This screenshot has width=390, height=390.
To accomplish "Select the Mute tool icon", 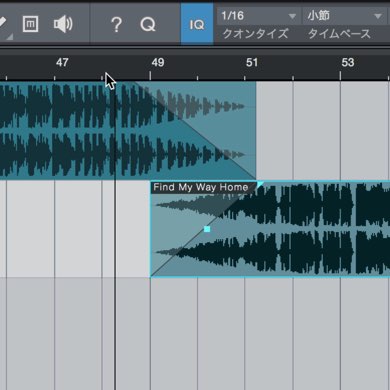I will tap(30, 24).
